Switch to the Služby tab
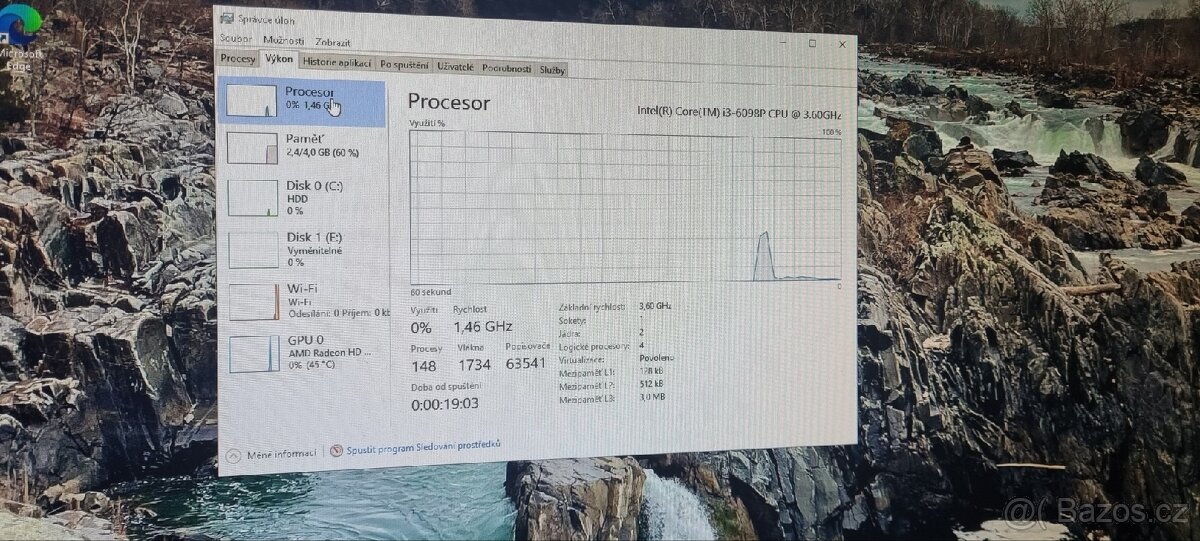1200x541 pixels. click(x=552, y=70)
